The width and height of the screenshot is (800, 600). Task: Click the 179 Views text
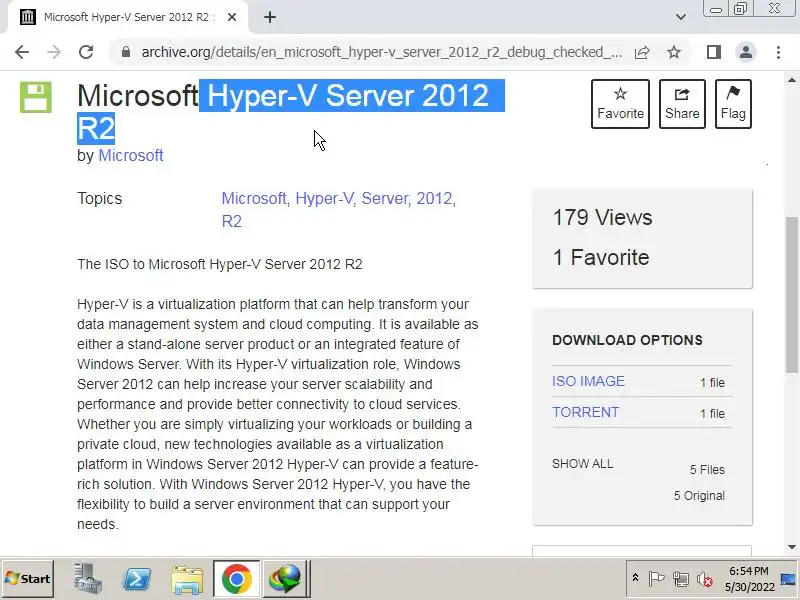tap(603, 217)
